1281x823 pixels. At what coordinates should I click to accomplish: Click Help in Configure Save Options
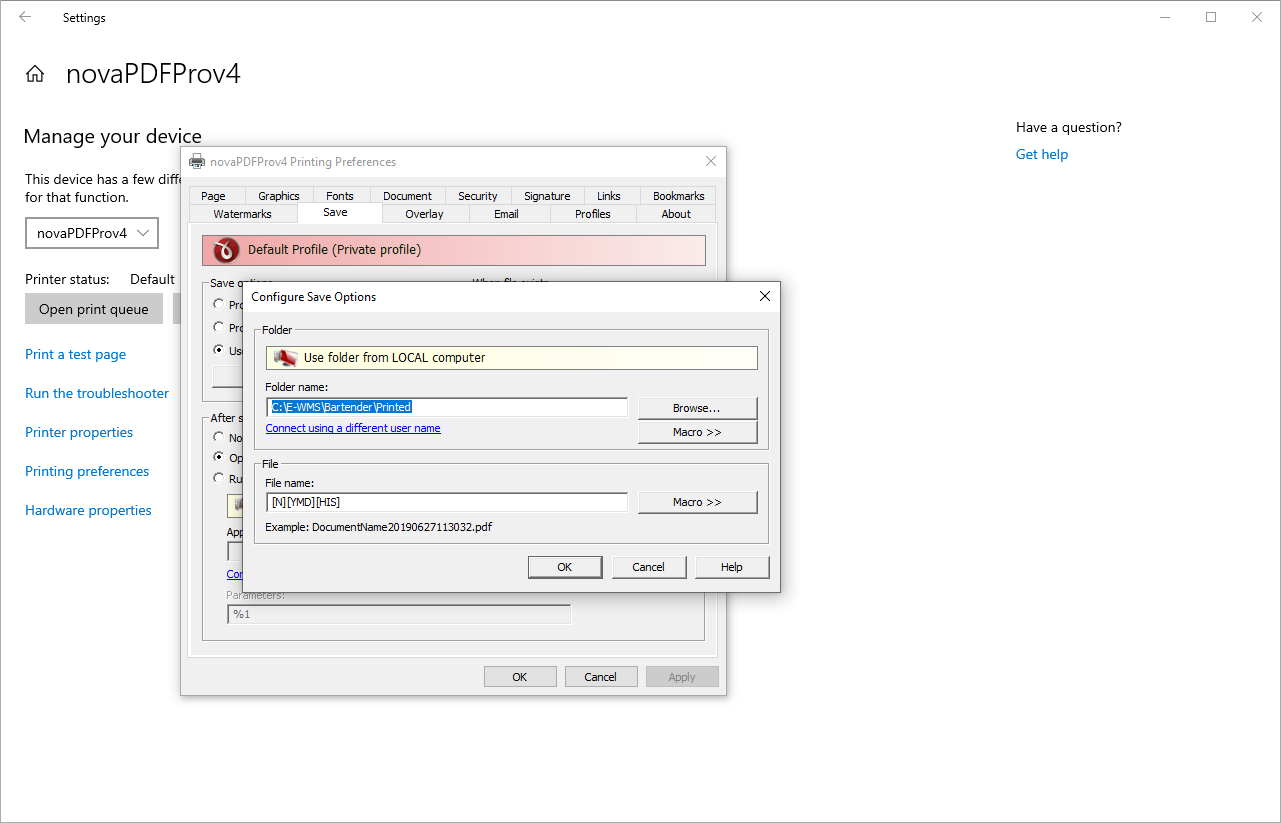click(732, 567)
